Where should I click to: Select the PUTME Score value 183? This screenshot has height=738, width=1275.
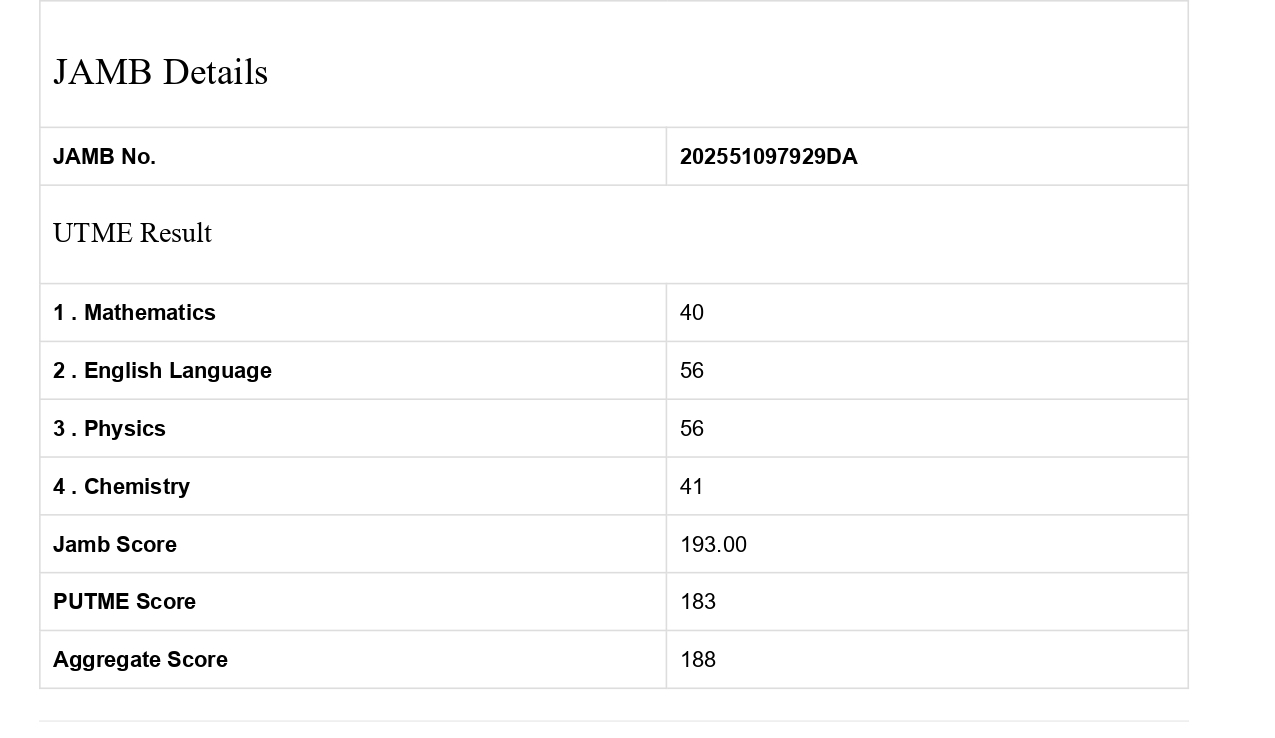[698, 602]
